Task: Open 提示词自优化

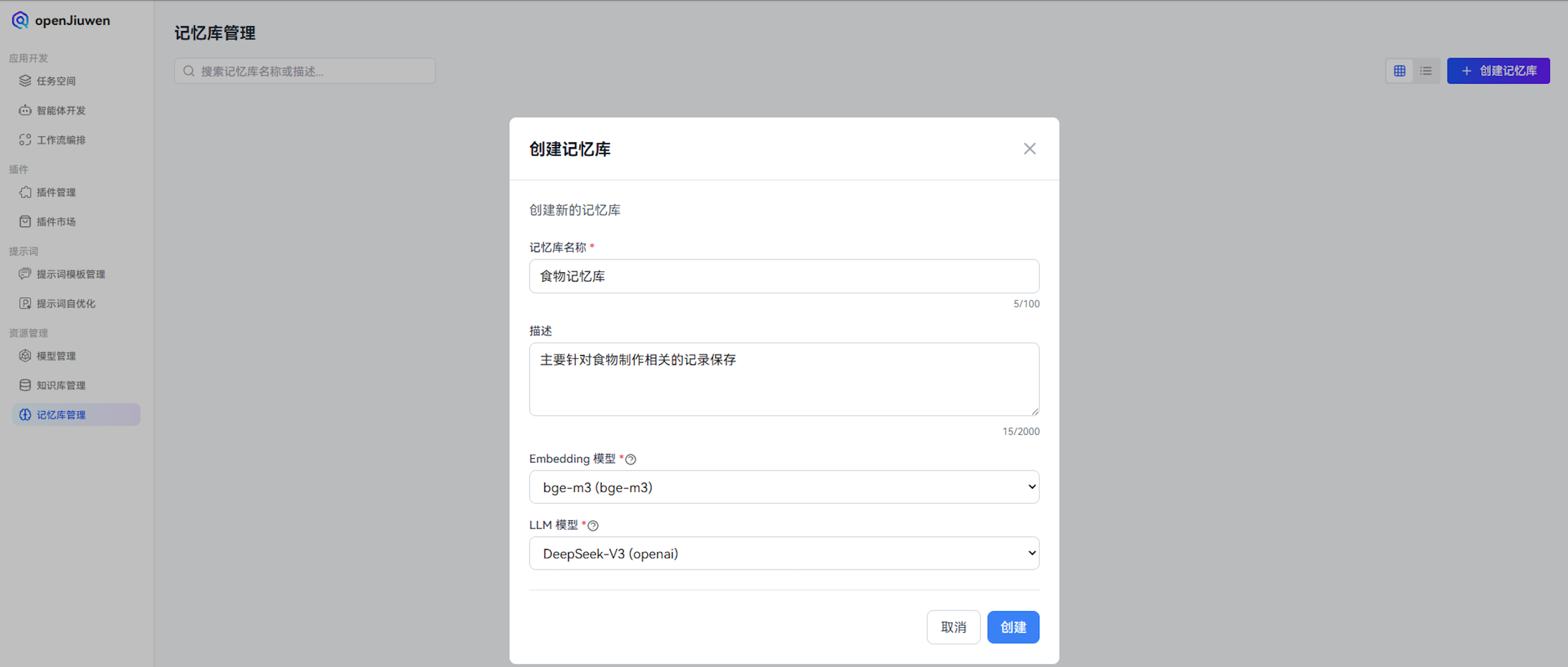Action: [x=66, y=303]
